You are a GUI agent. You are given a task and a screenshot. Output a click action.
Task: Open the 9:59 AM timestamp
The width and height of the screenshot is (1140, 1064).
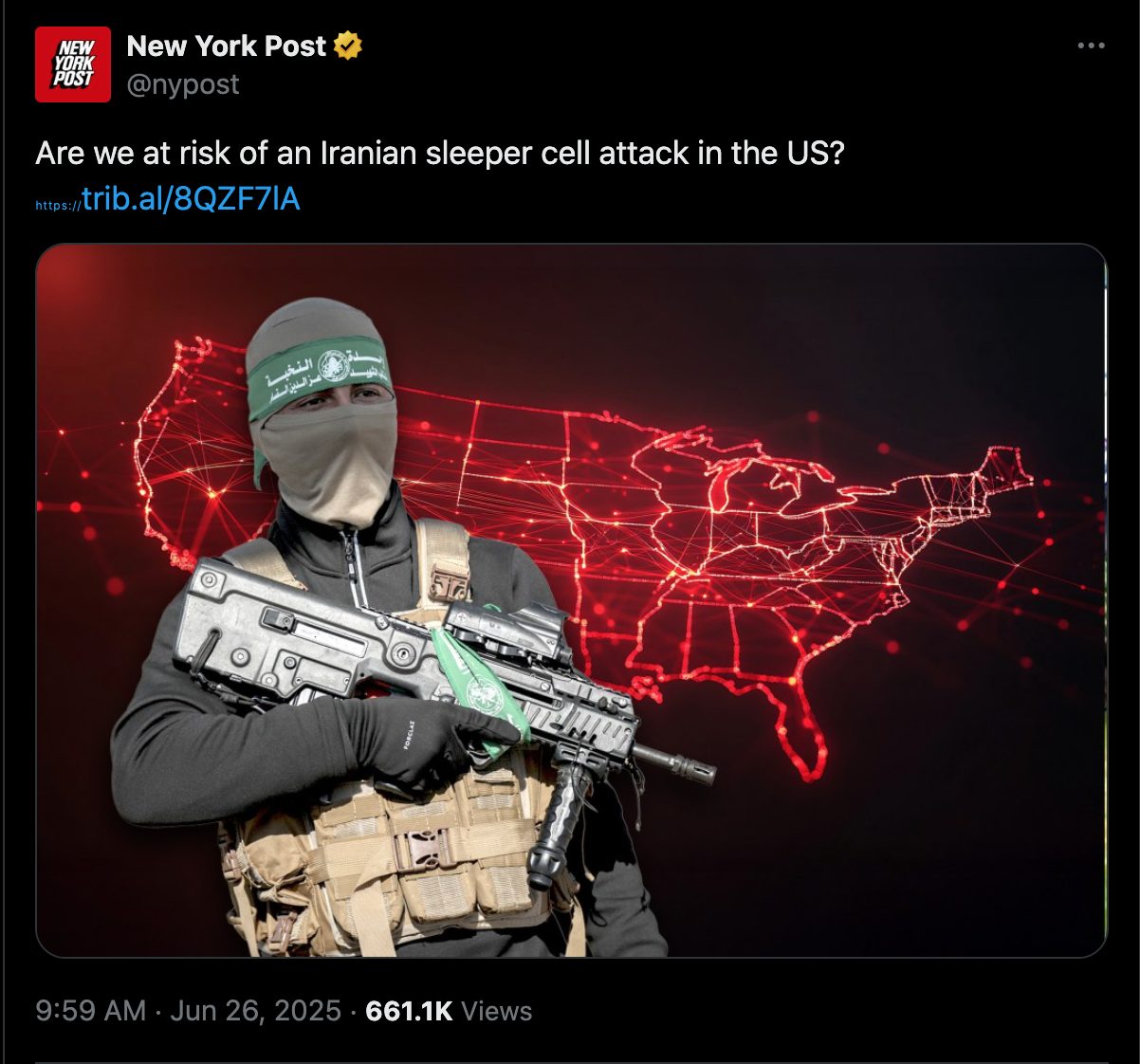pyautogui.click(x=91, y=1011)
